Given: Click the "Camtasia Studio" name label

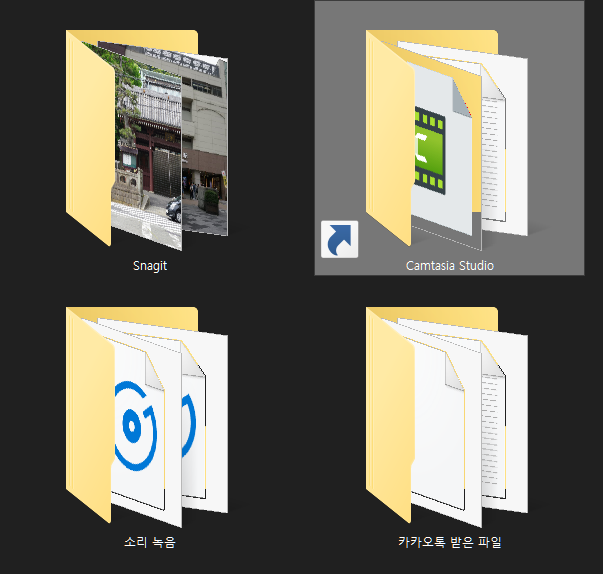Looking at the screenshot, I should (450, 266).
